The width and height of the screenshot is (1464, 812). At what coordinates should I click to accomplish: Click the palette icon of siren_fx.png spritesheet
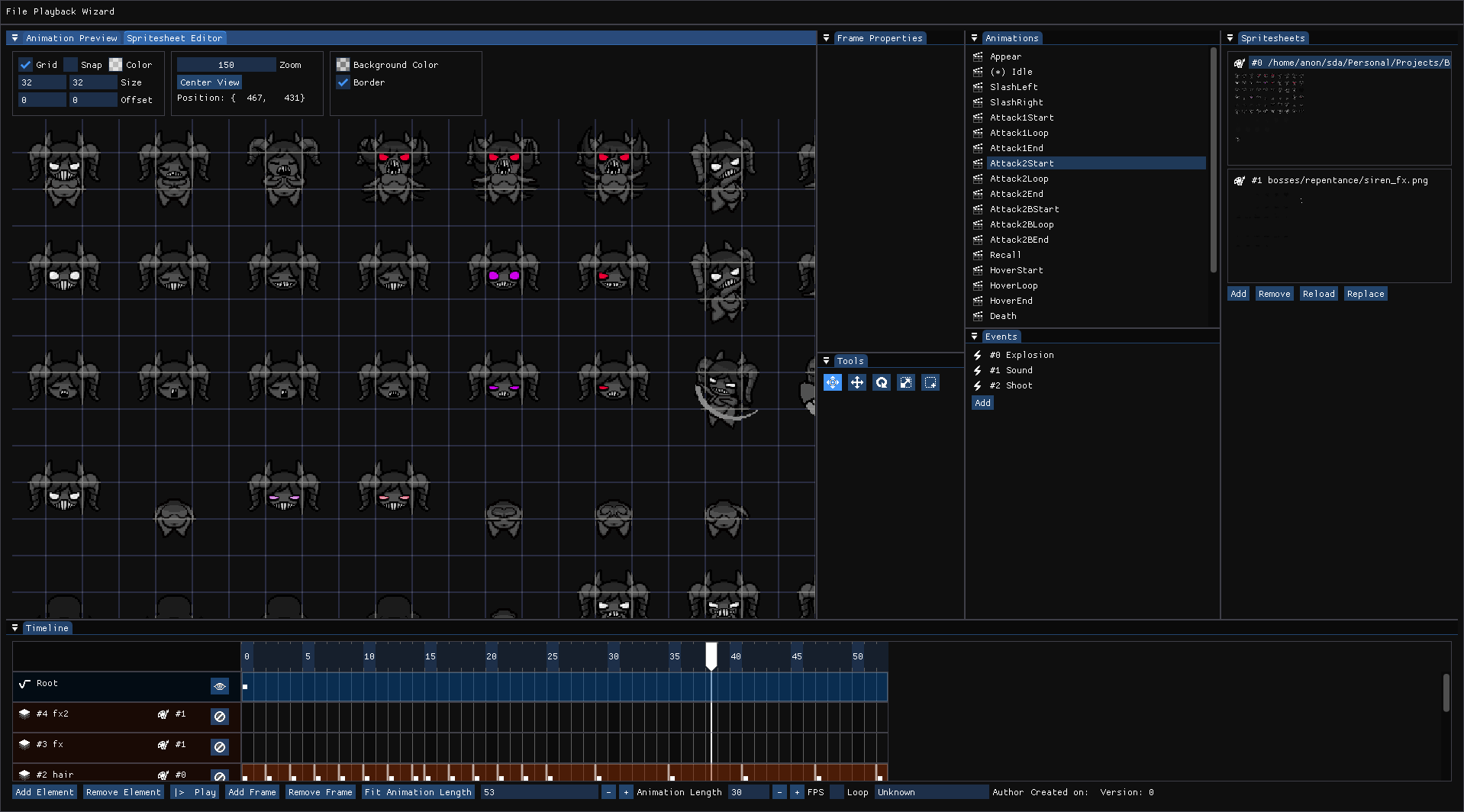pyautogui.click(x=1240, y=181)
